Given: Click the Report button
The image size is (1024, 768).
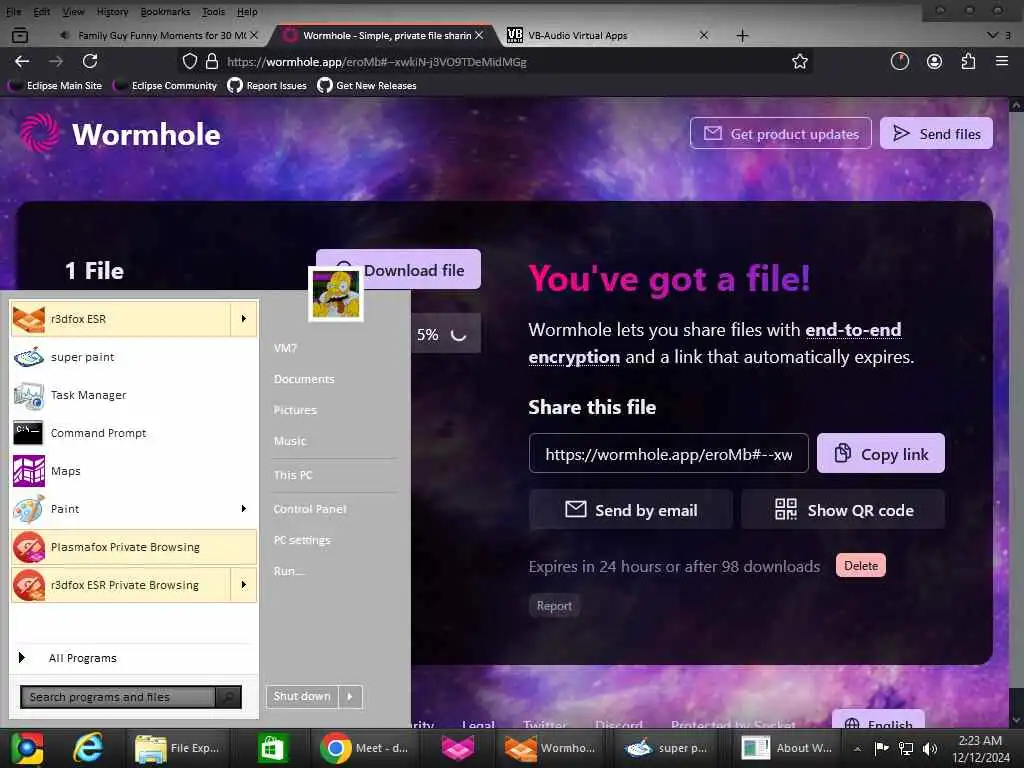Looking at the screenshot, I should pos(554,605).
